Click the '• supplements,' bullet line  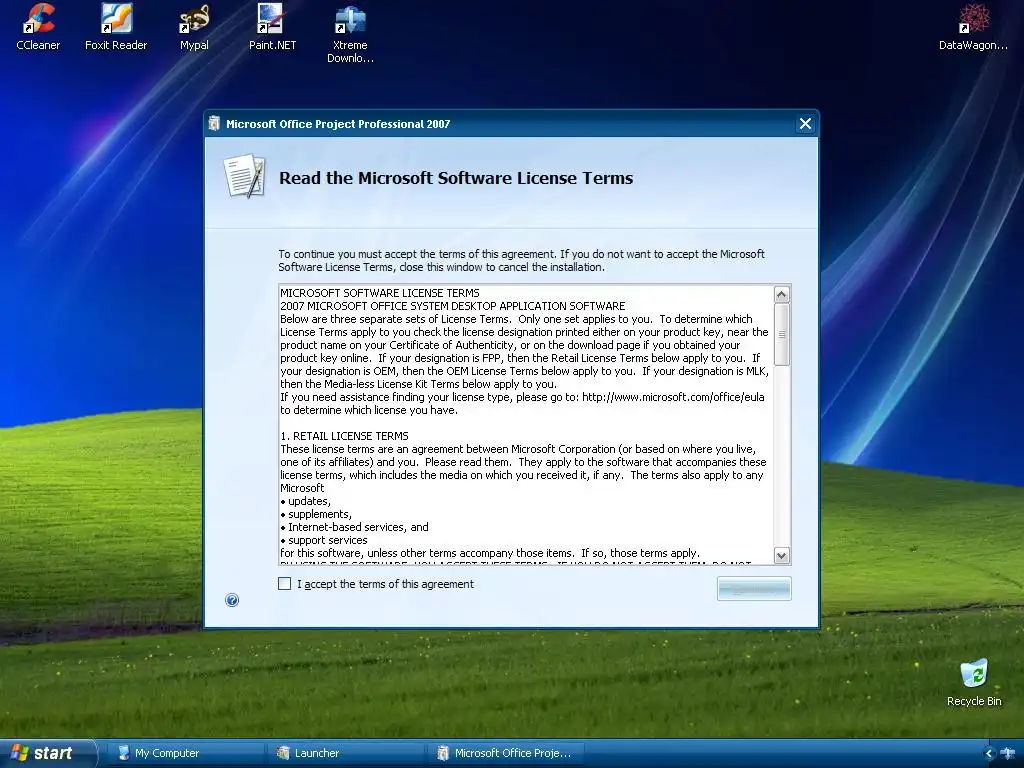point(316,514)
